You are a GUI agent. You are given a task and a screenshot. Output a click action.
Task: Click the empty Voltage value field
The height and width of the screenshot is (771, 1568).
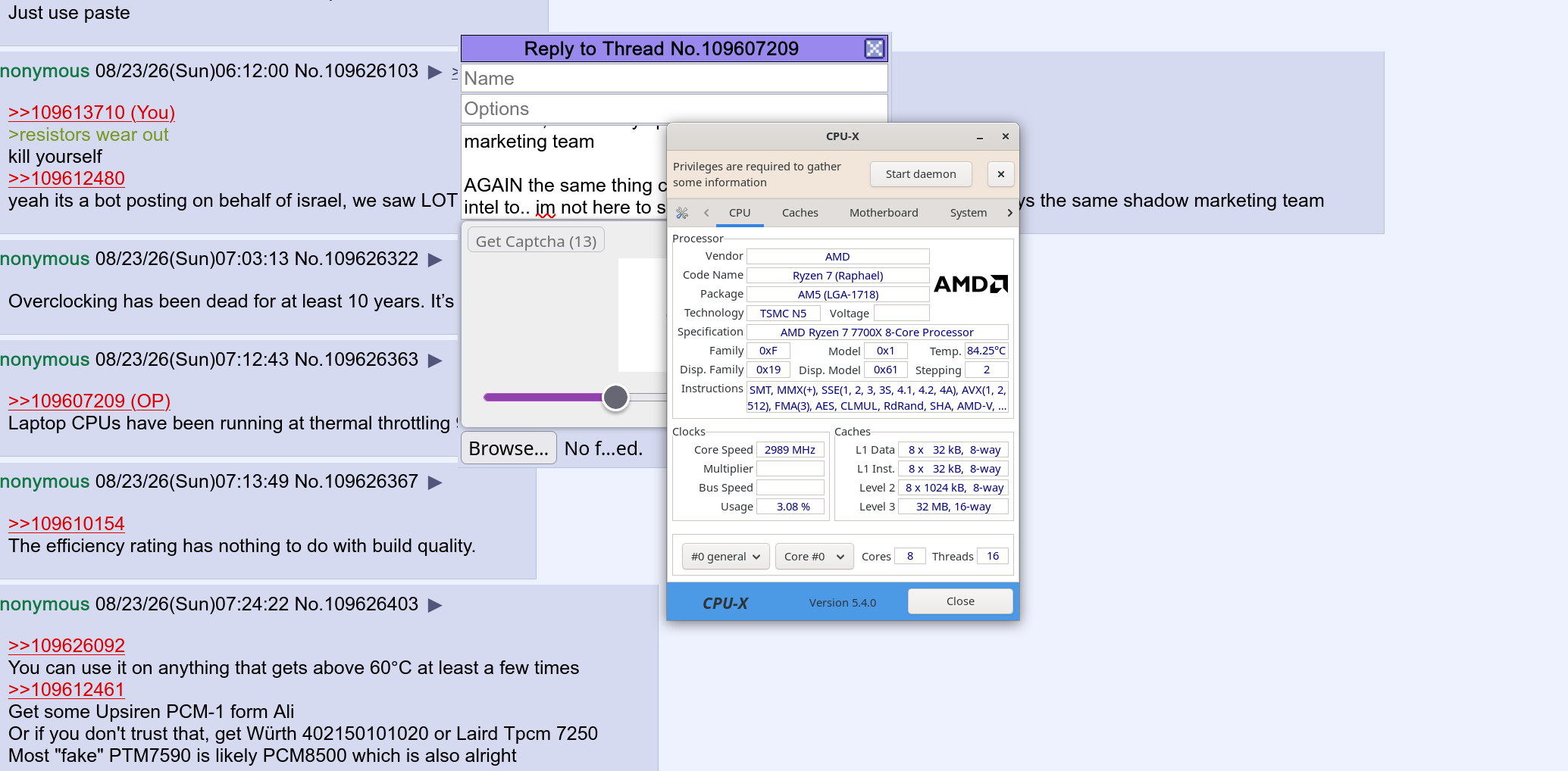click(x=901, y=314)
